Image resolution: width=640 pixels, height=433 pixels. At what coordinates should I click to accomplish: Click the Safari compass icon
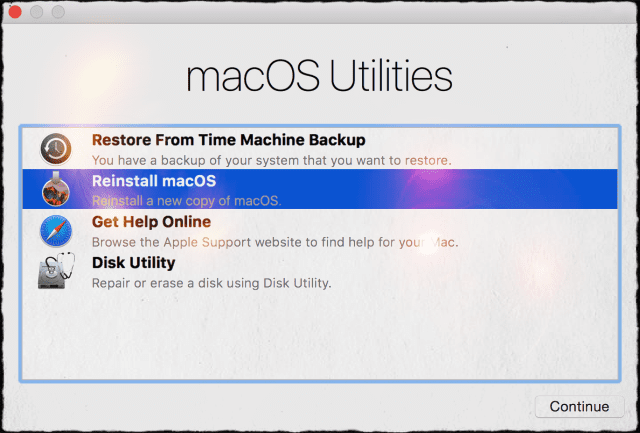point(55,230)
